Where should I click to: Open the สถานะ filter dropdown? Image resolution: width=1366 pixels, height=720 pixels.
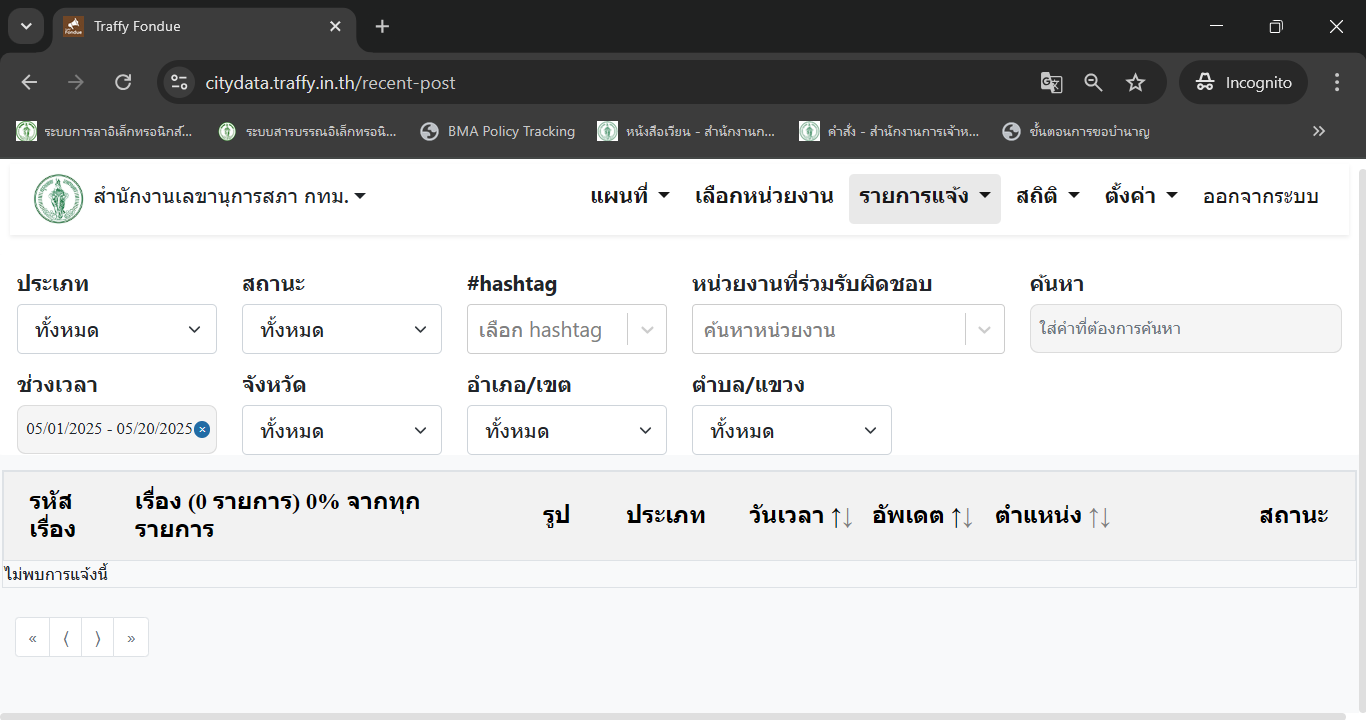342,329
